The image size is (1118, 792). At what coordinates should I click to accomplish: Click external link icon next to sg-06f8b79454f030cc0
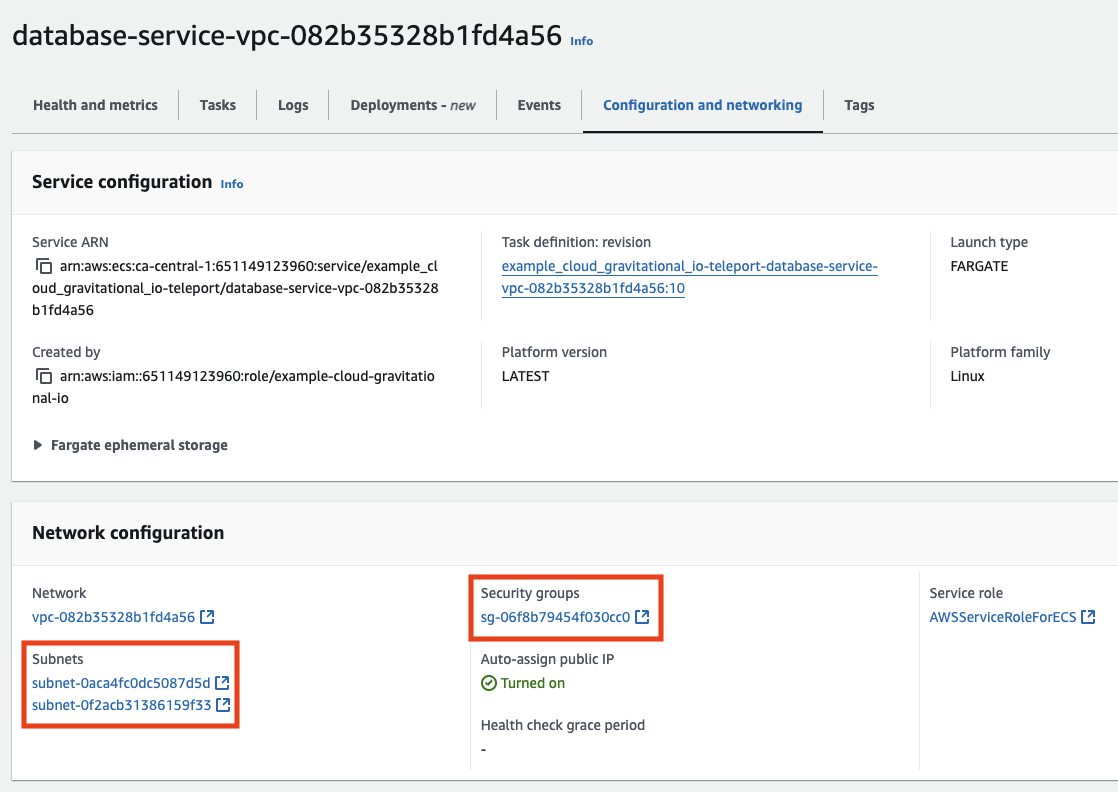click(x=641, y=617)
